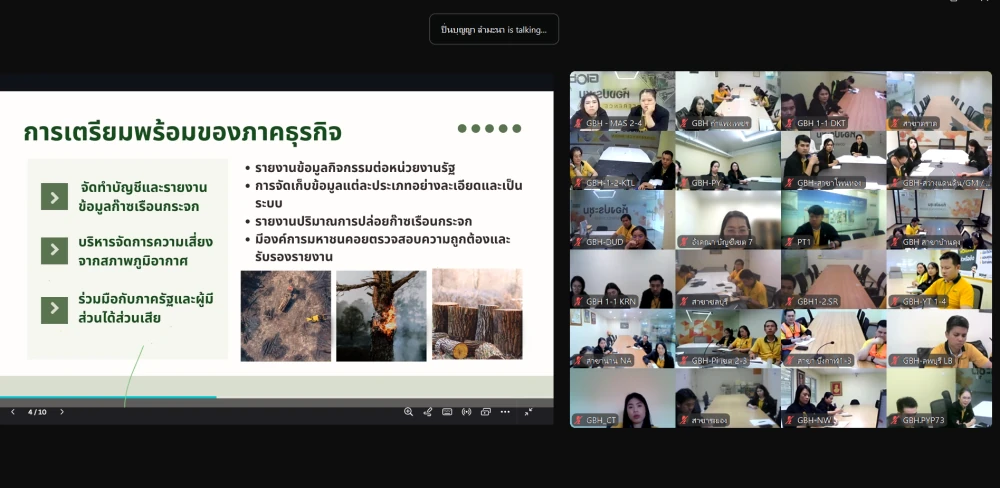This screenshot has height=488, width=1000.
Task: Click the GBH-1-2-KTL name label
Action: [x=610, y=182]
